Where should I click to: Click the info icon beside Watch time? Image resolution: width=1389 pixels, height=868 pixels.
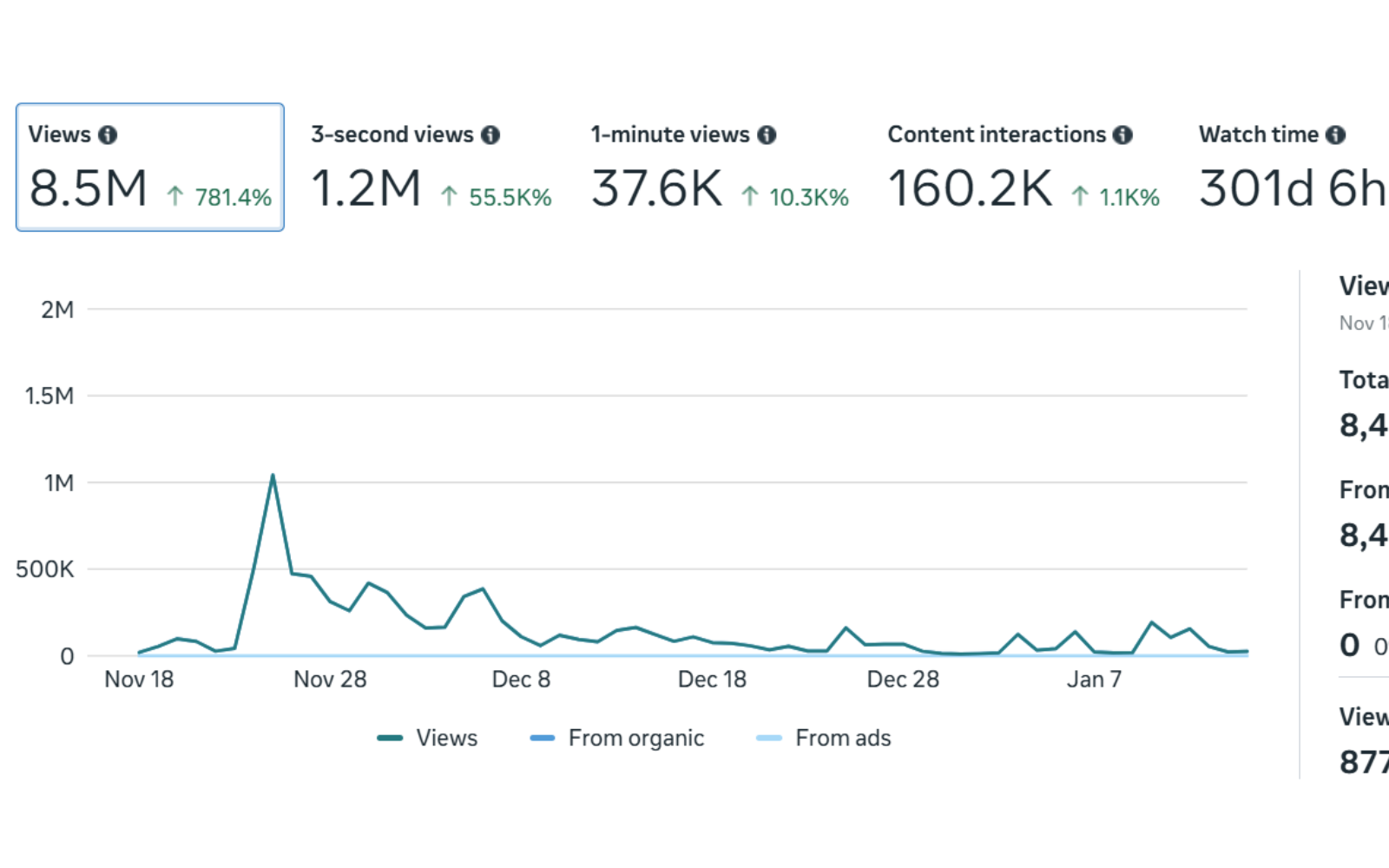pos(1336,135)
